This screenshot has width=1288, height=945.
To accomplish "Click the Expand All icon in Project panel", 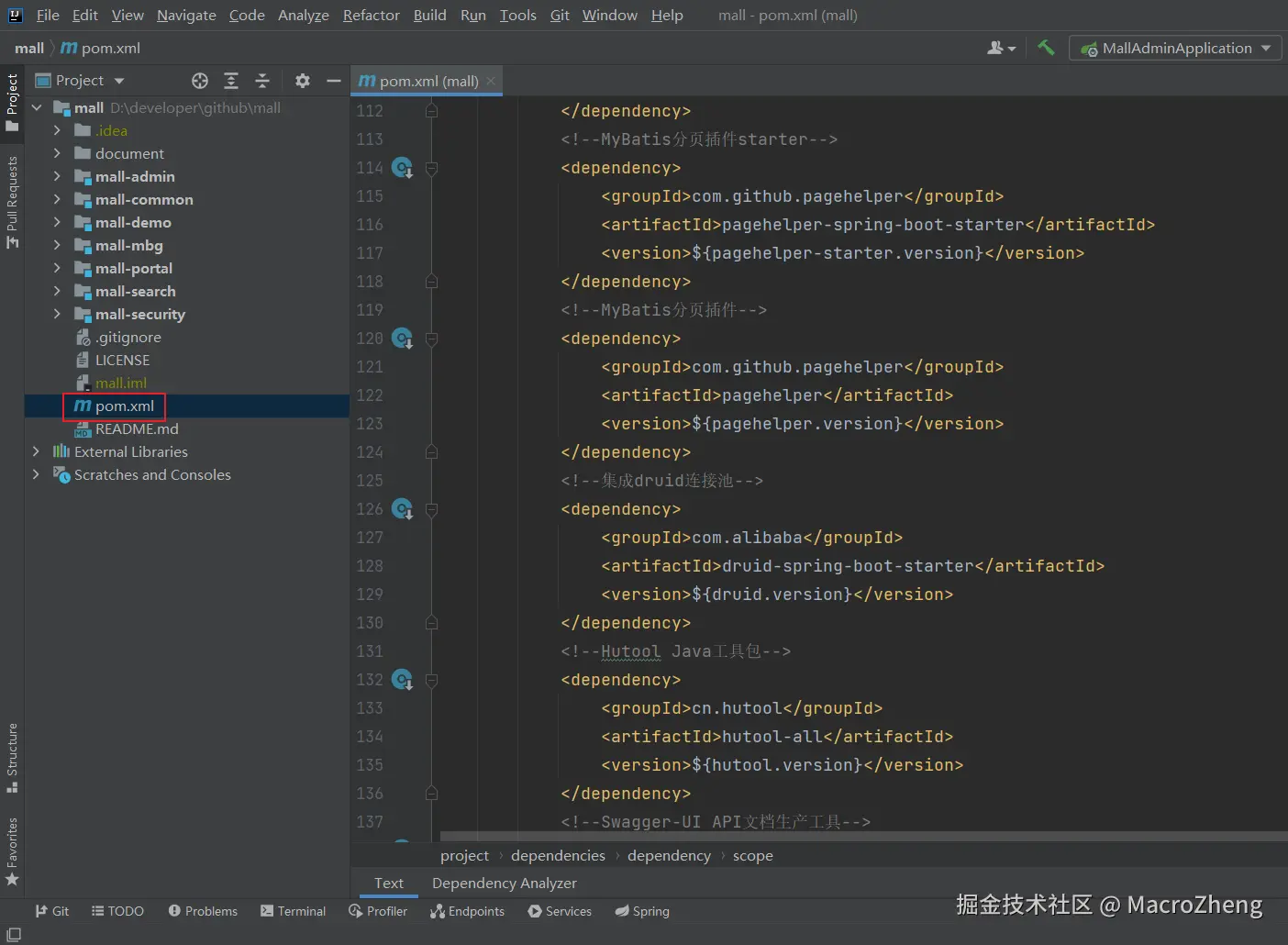I will pos(231,81).
